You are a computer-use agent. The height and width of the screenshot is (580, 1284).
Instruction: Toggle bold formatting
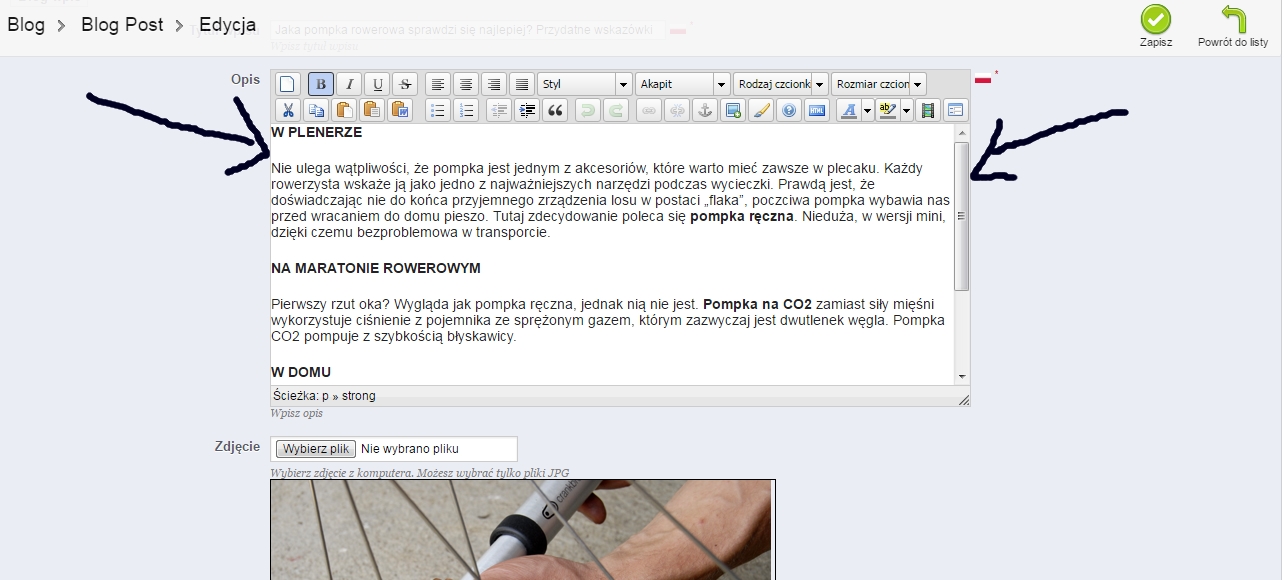point(321,84)
